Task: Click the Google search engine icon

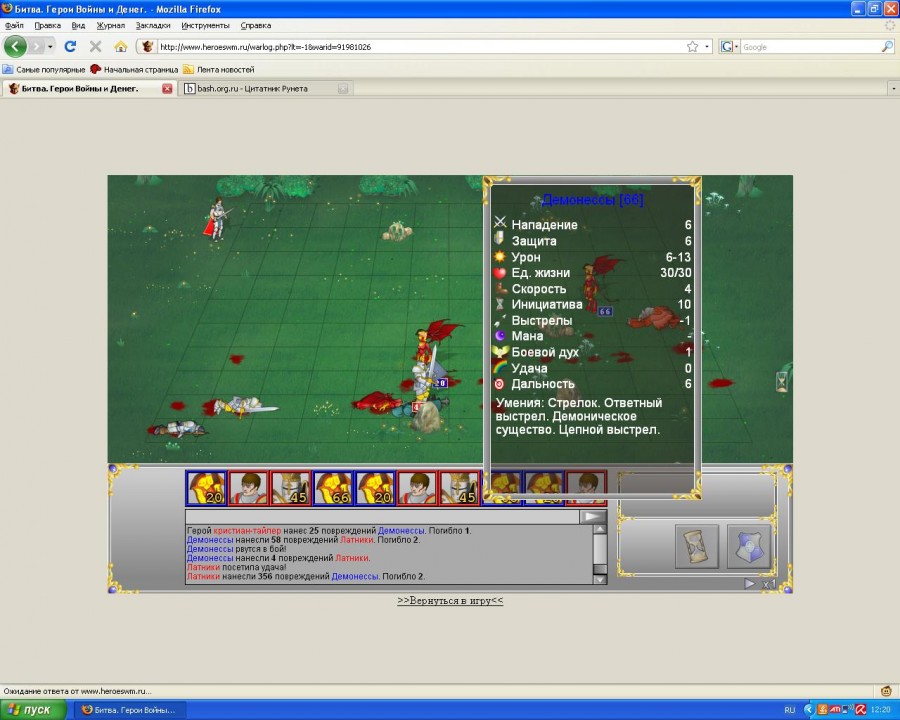Action: point(727,47)
